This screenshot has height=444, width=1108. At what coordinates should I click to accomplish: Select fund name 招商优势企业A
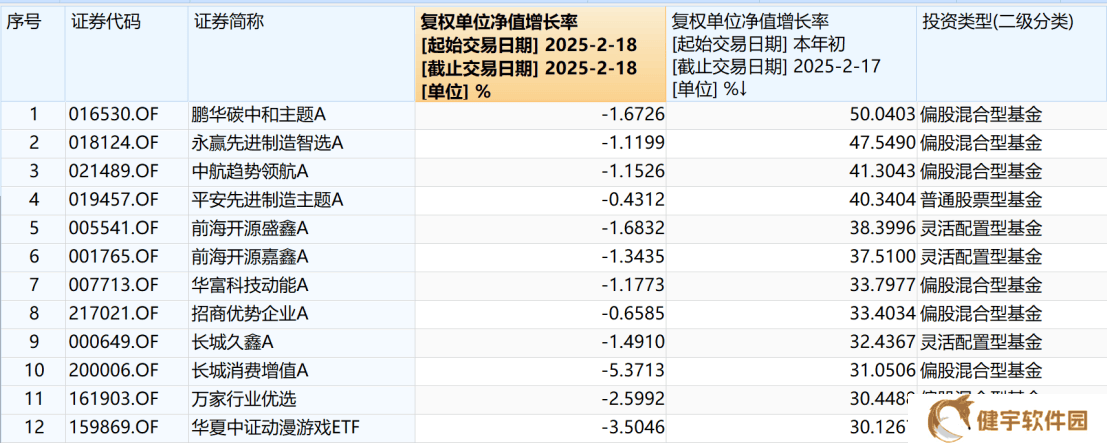coord(250,313)
